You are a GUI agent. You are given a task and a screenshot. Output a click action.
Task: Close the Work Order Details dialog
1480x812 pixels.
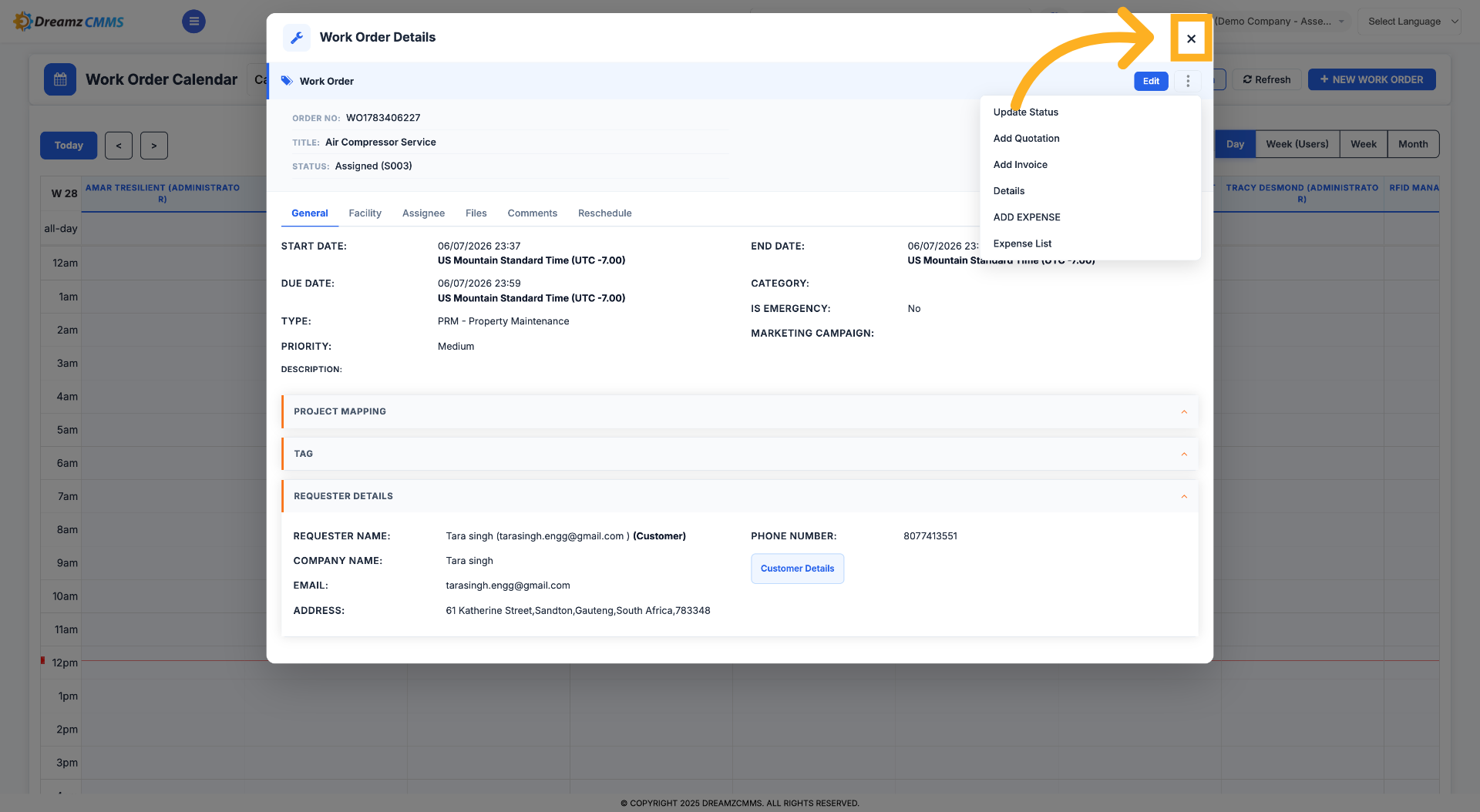(x=1191, y=39)
